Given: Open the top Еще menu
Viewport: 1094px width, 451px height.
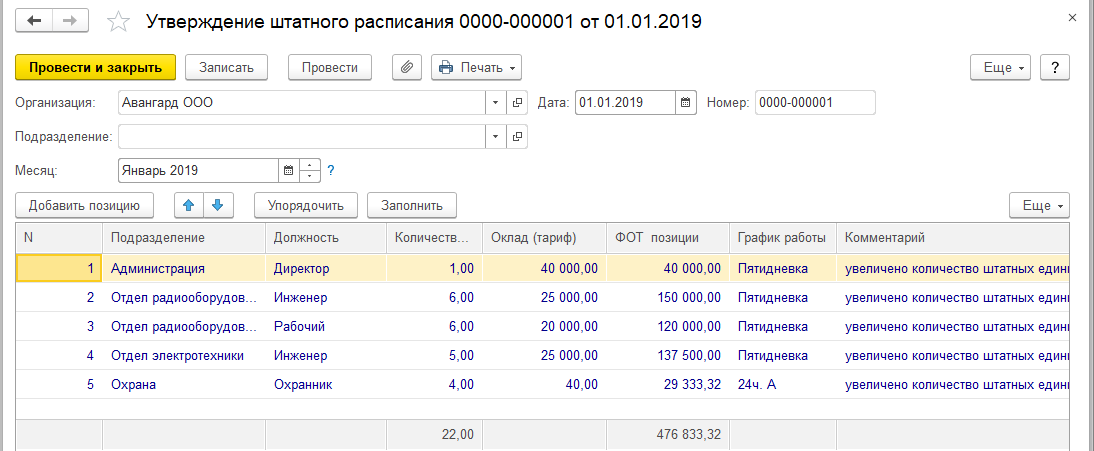Looking at the screenshot, I should pyautogui.click(x=1001, y=67).
